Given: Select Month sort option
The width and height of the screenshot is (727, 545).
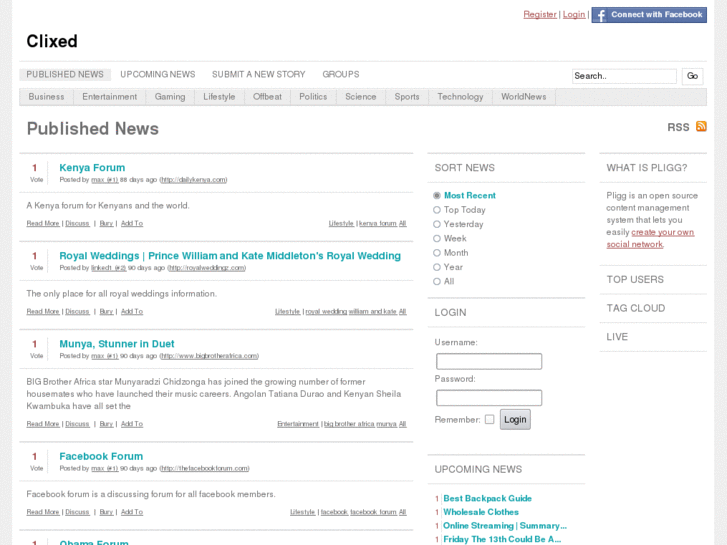Looking at the screenshot, I should pyautogui.click(x=437, y=253).
